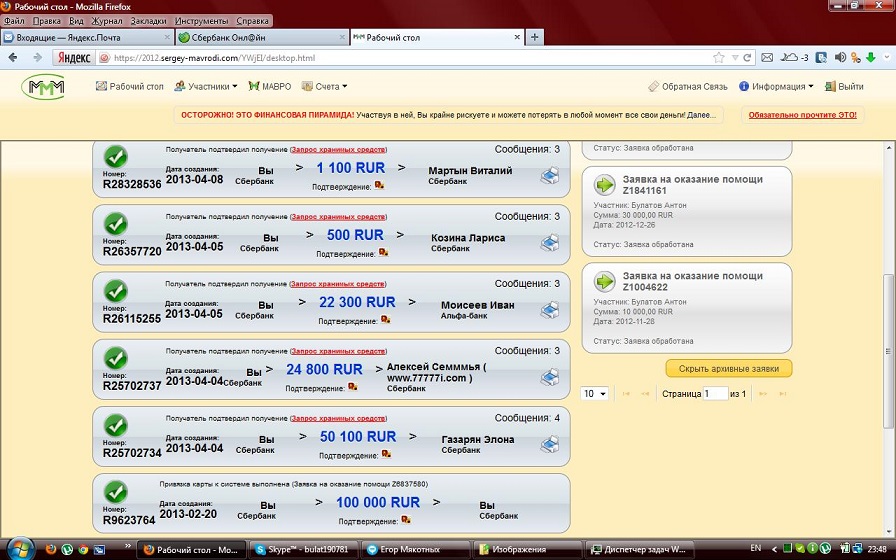
Task: Click the Яндекс button in address bar
Action: [x=74, y=58]
